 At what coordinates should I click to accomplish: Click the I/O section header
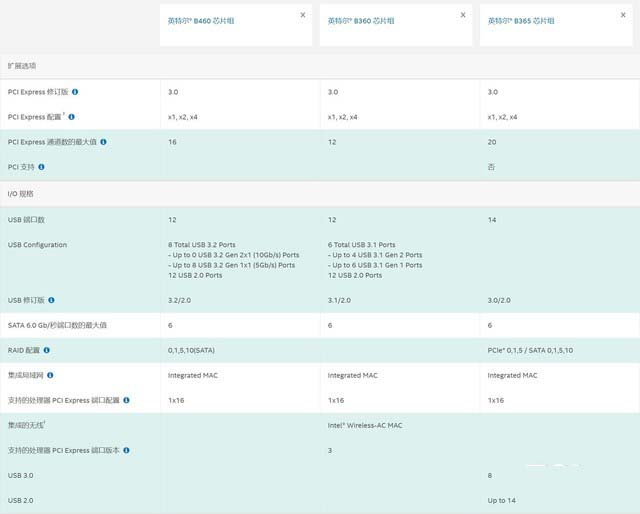(x=20, y=194)
